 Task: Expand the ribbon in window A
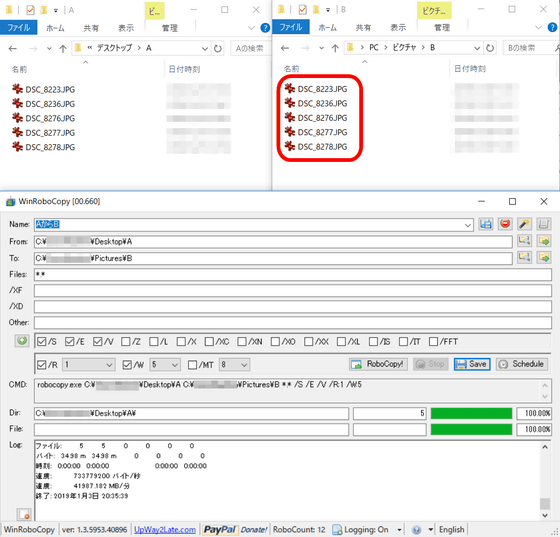(x=251, y=27)
